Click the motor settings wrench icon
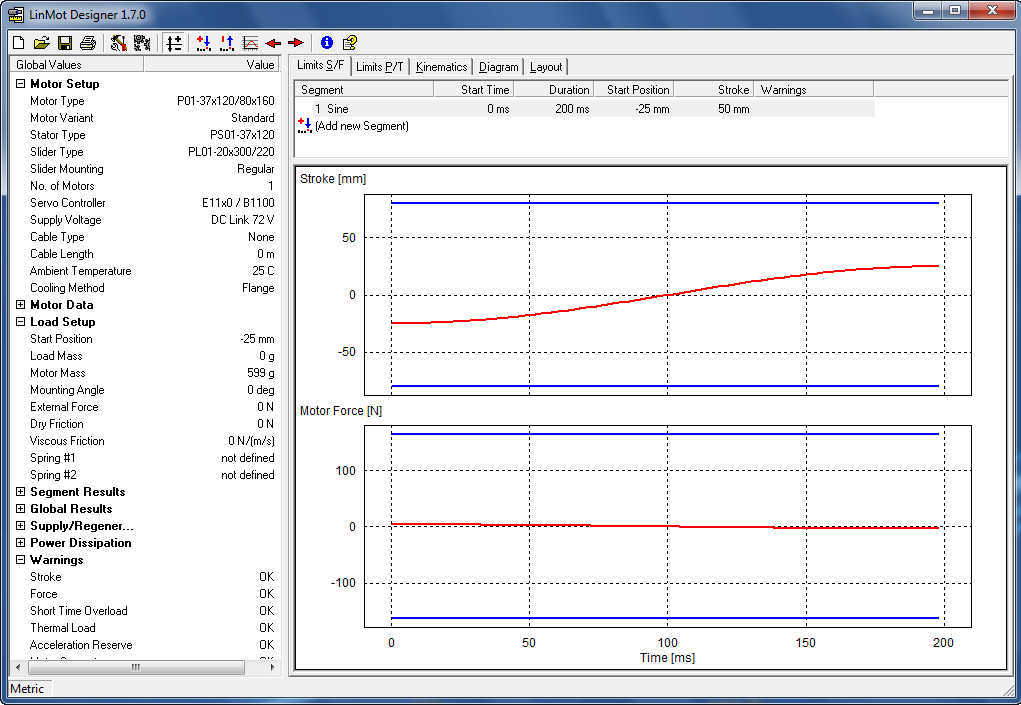Image resolution: width=1021 pixels, height=705 pixels. tap(118, 43)
